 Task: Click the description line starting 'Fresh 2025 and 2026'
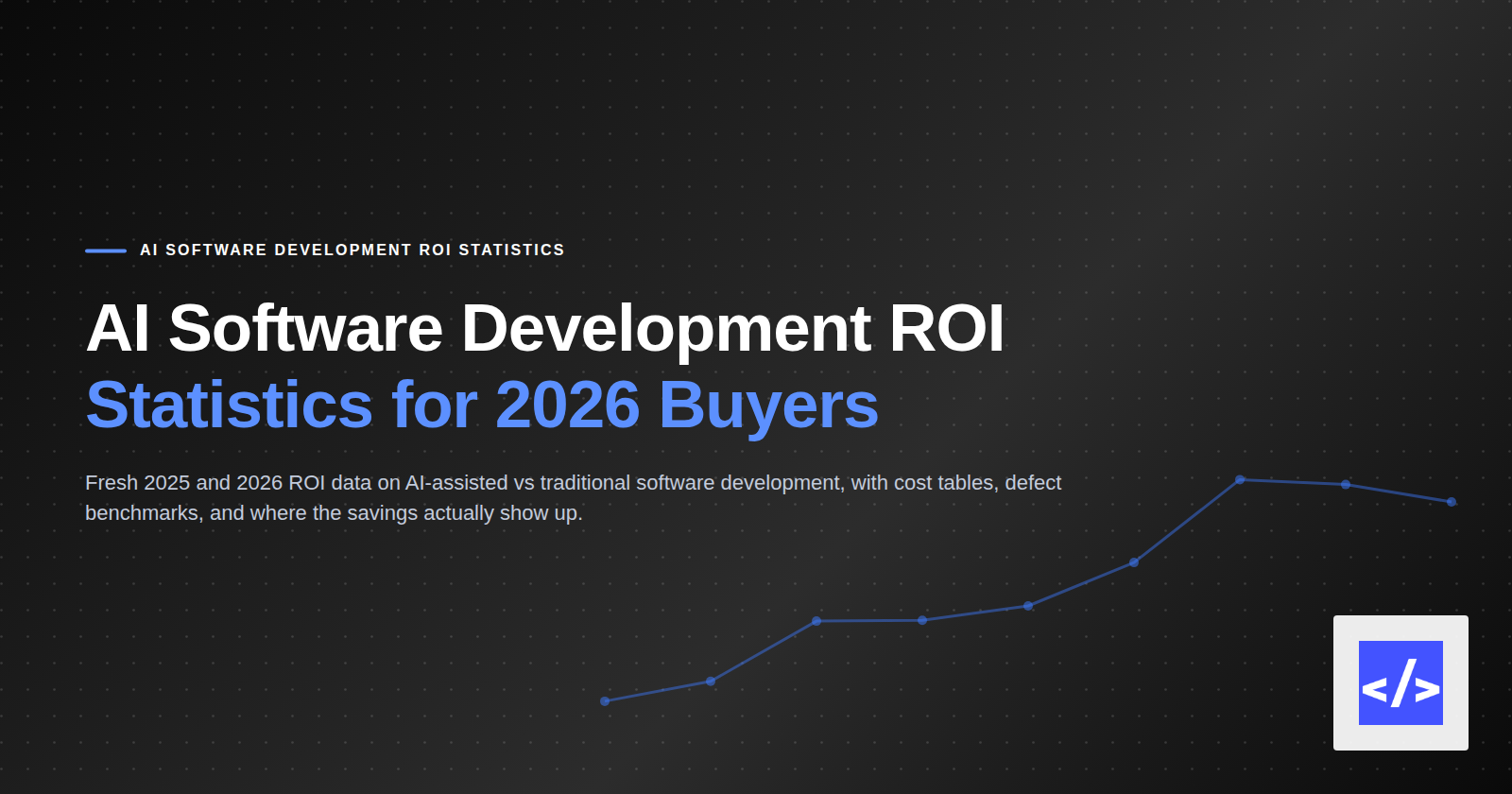[x=574, y=483]
